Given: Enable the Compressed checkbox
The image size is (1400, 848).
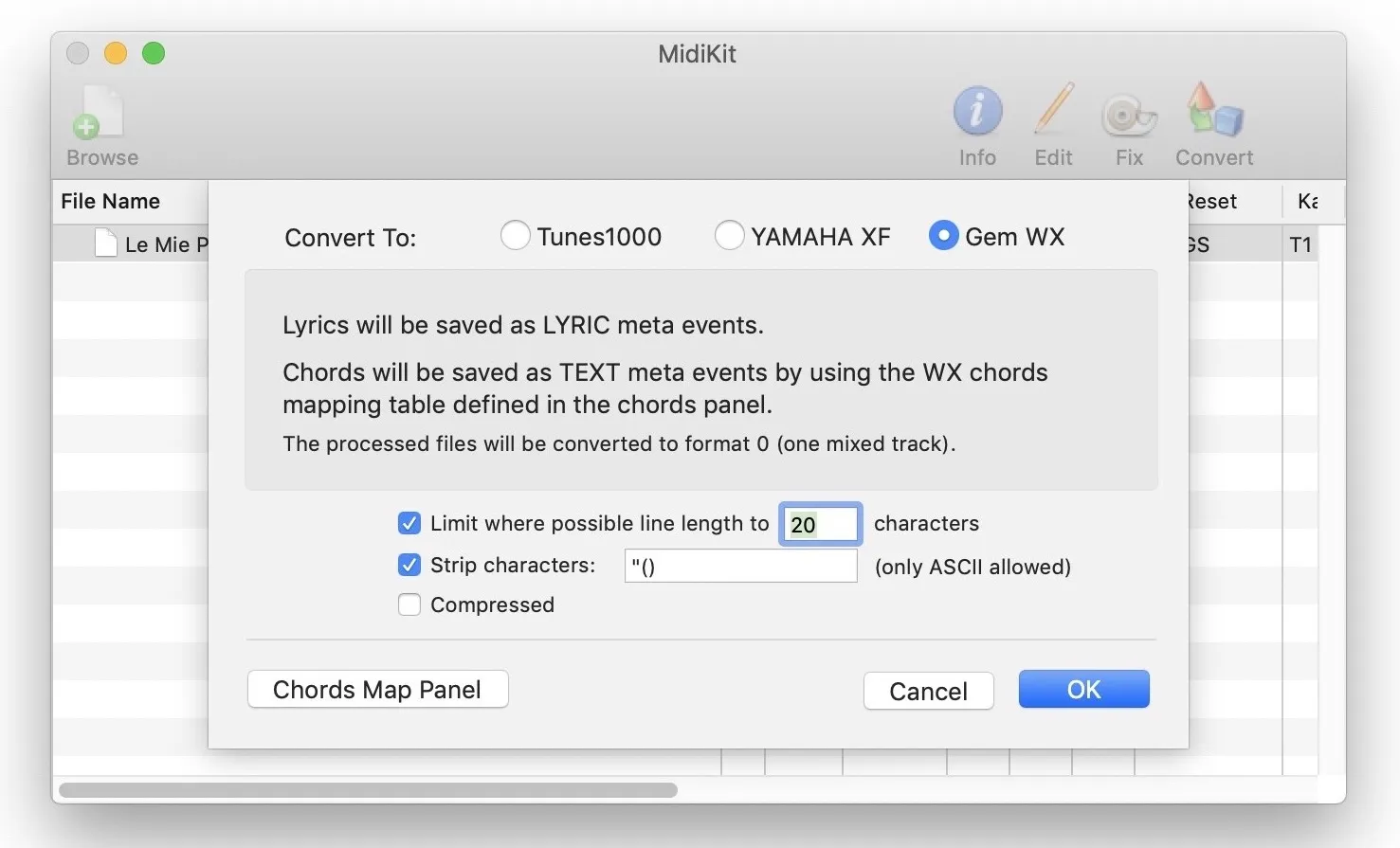Looking at the screenshot, I should [x=409, y=604].
